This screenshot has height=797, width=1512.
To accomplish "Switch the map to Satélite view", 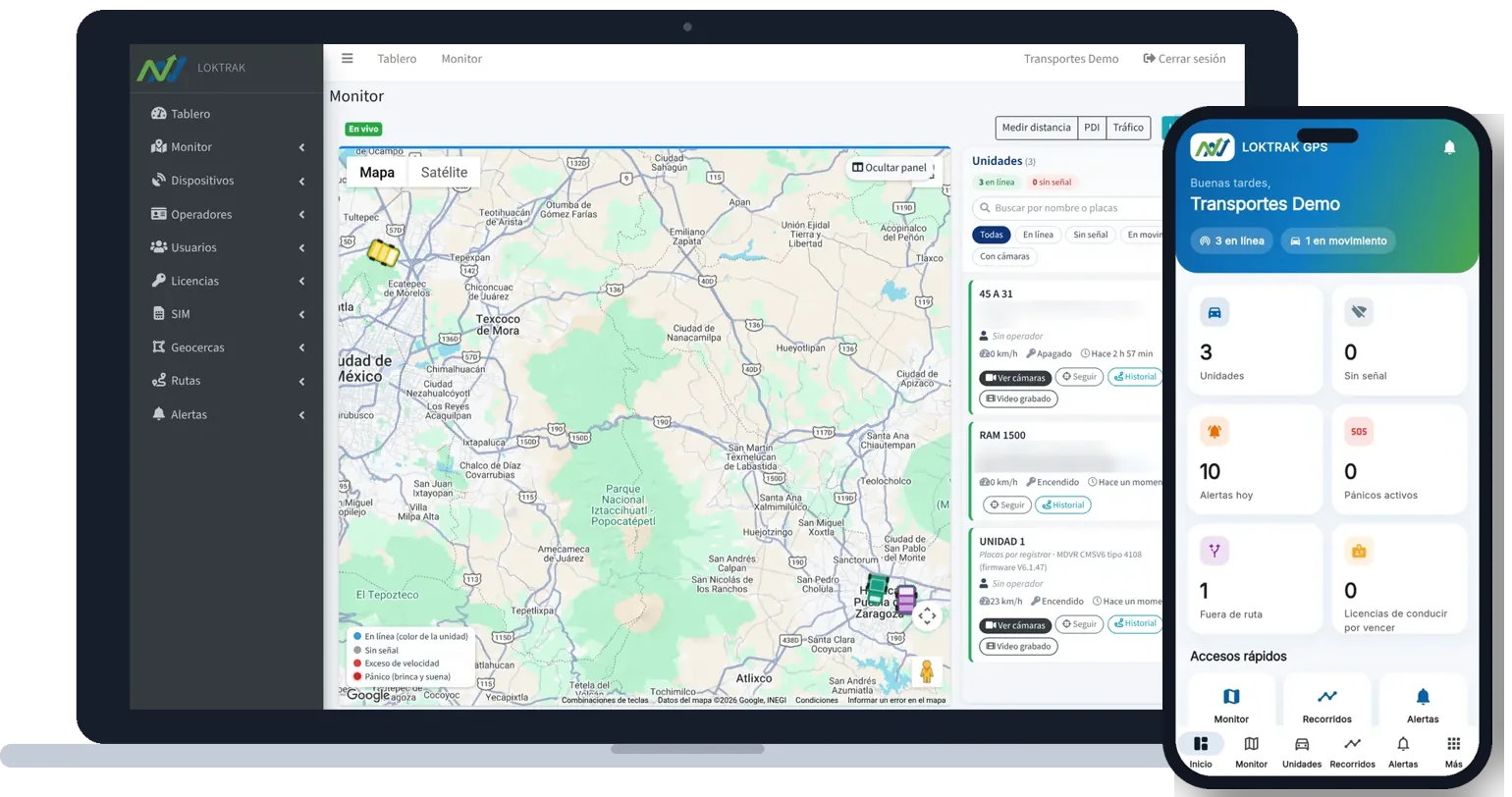I will click(444, 173).
